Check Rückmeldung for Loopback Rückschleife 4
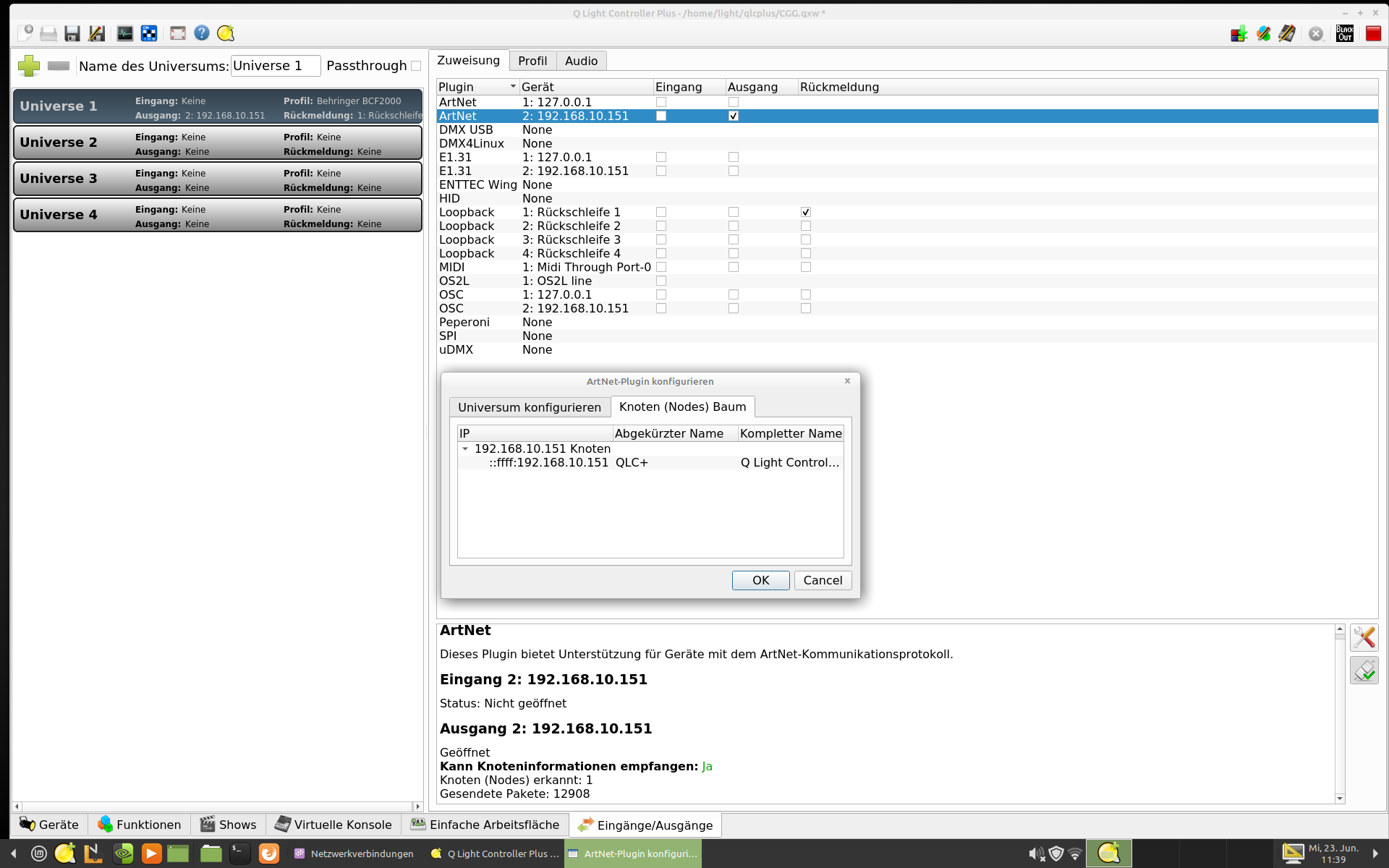 click(x=806, y=253)
